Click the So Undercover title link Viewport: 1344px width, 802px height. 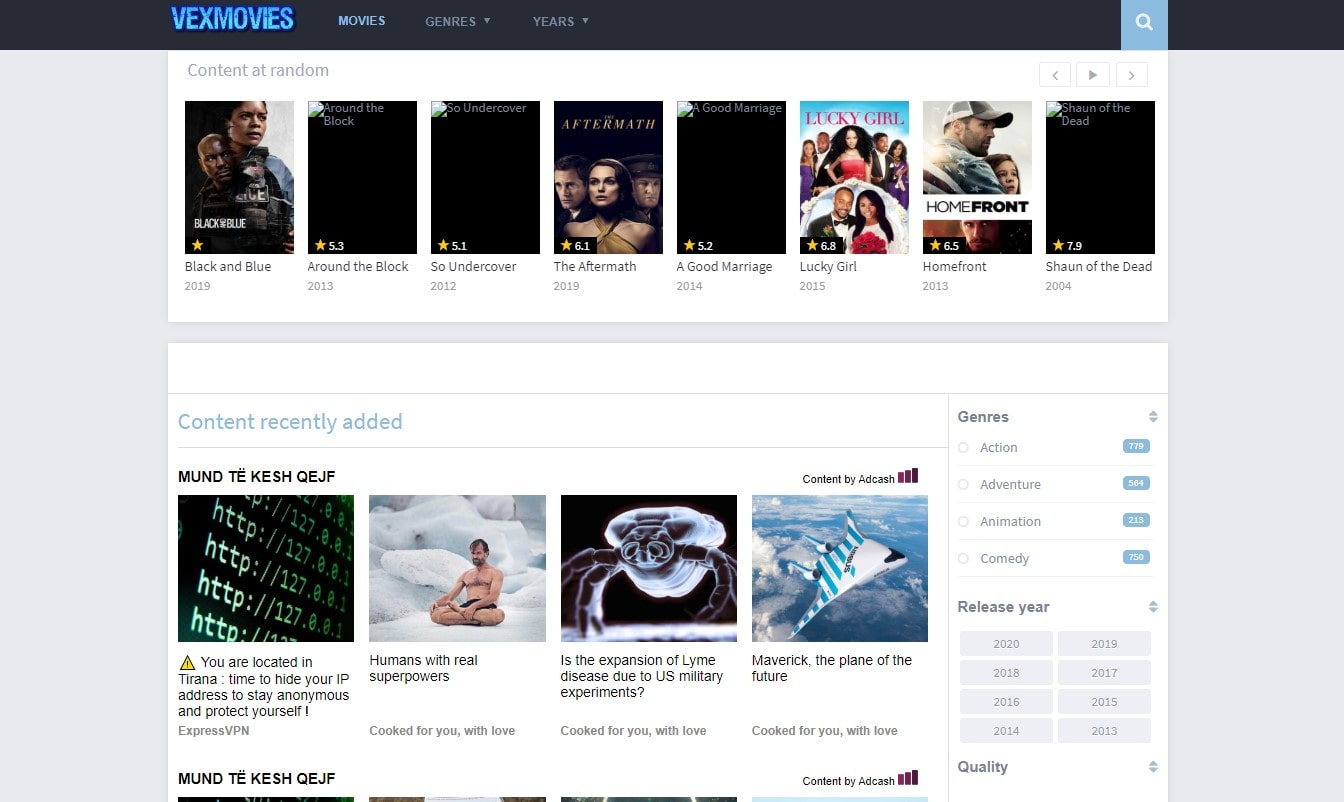[x=474, y=267]
